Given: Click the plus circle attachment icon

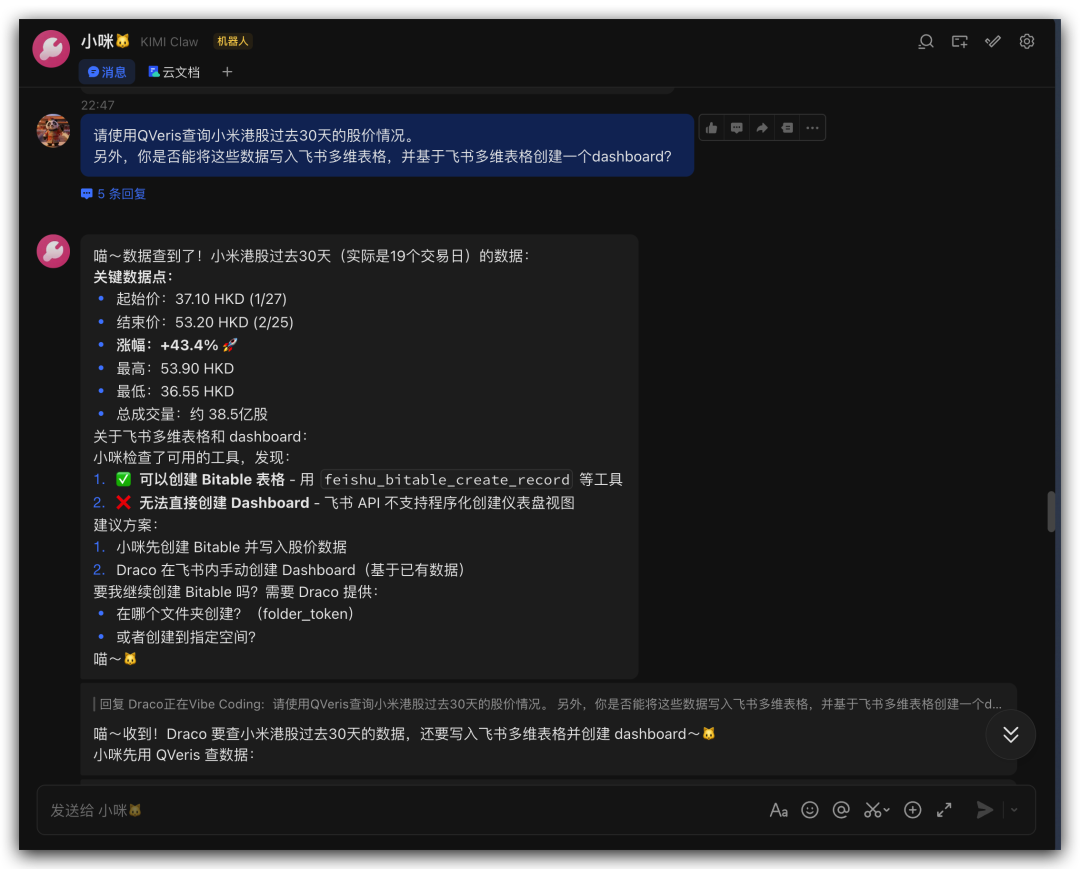Looking at the screenshot, I should pyautogui.click(x=912, y=810).
